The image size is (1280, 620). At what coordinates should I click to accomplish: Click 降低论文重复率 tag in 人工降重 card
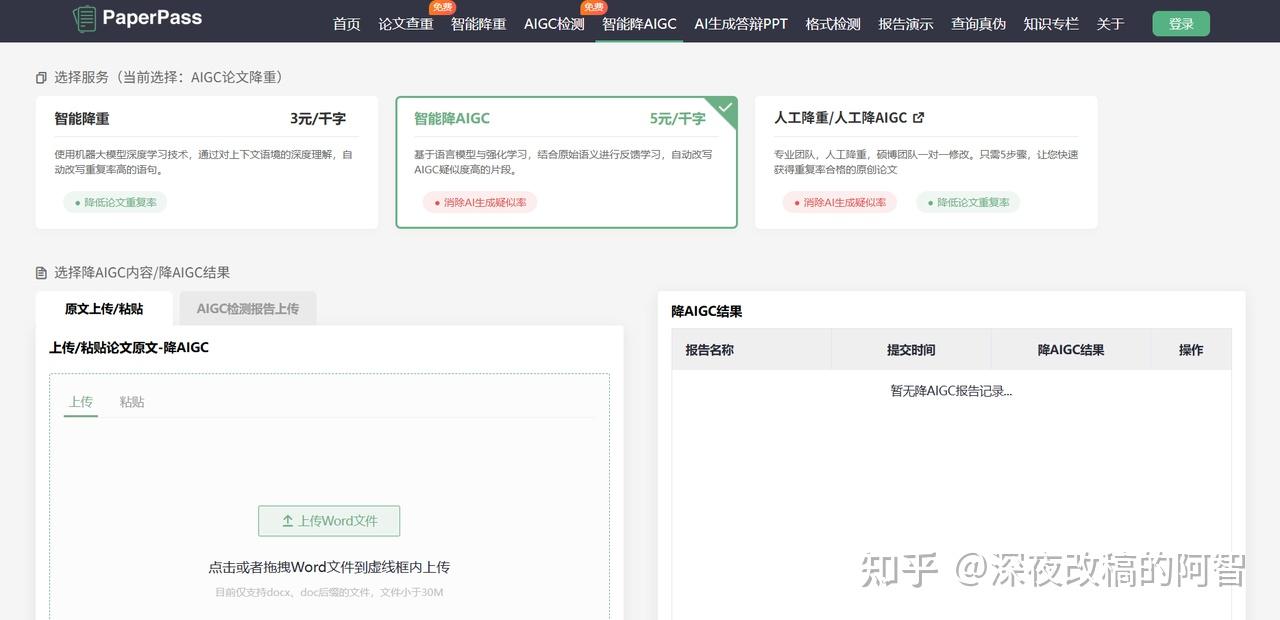tap(968, 202)
